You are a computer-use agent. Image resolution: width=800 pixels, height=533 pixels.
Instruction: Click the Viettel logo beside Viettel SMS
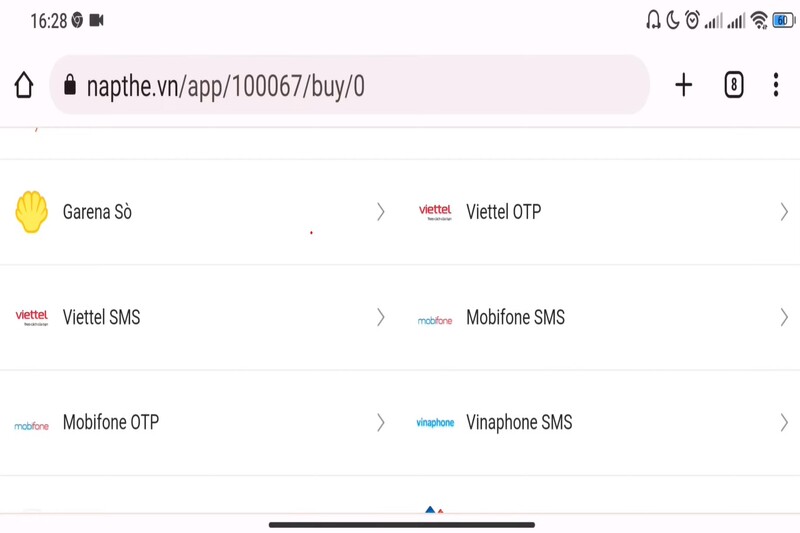coord(32,318)
